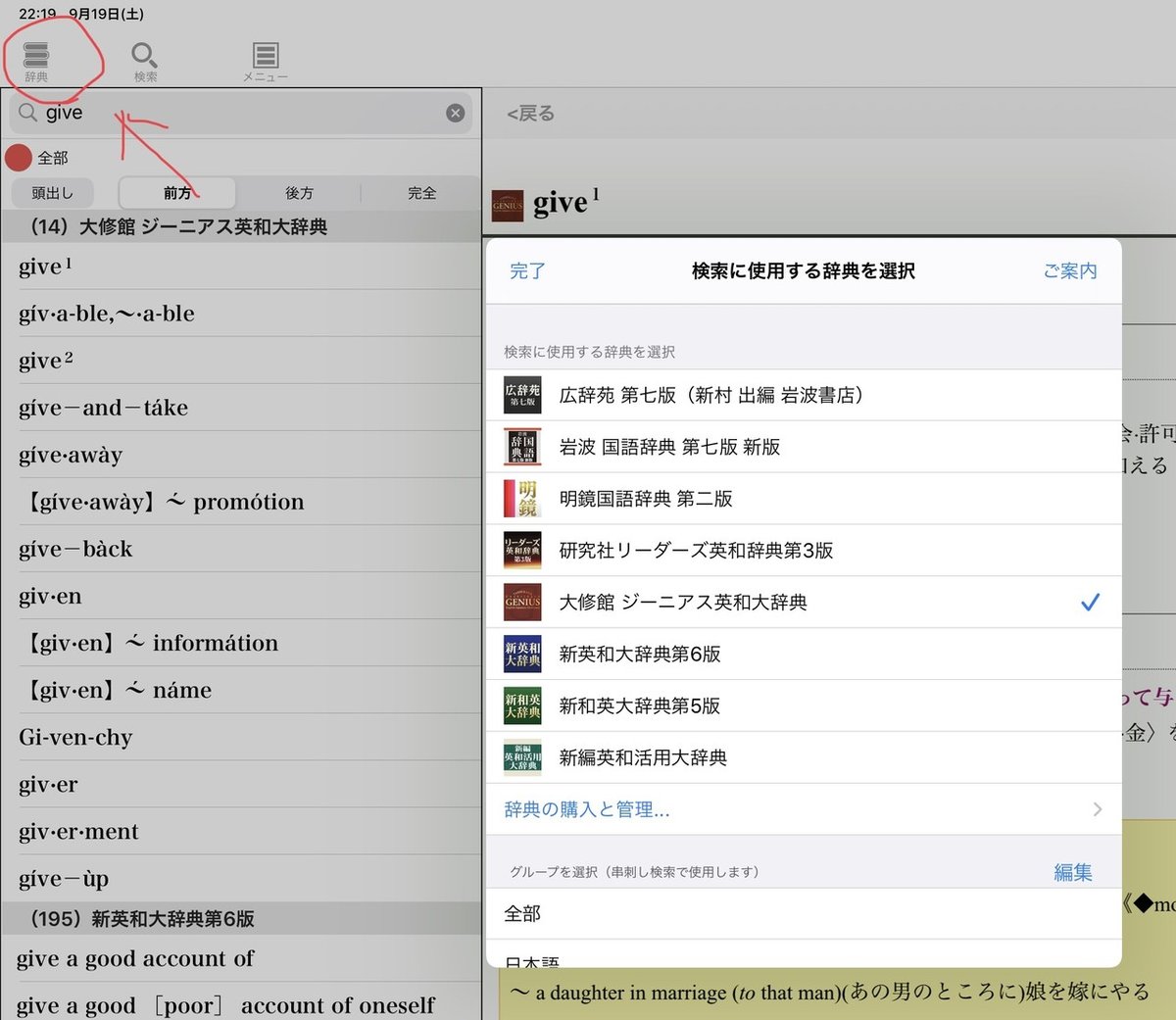Click the リーダーズ英和辞典 book icon
Screen dimensions: 1176x1020
pos(522,551)
